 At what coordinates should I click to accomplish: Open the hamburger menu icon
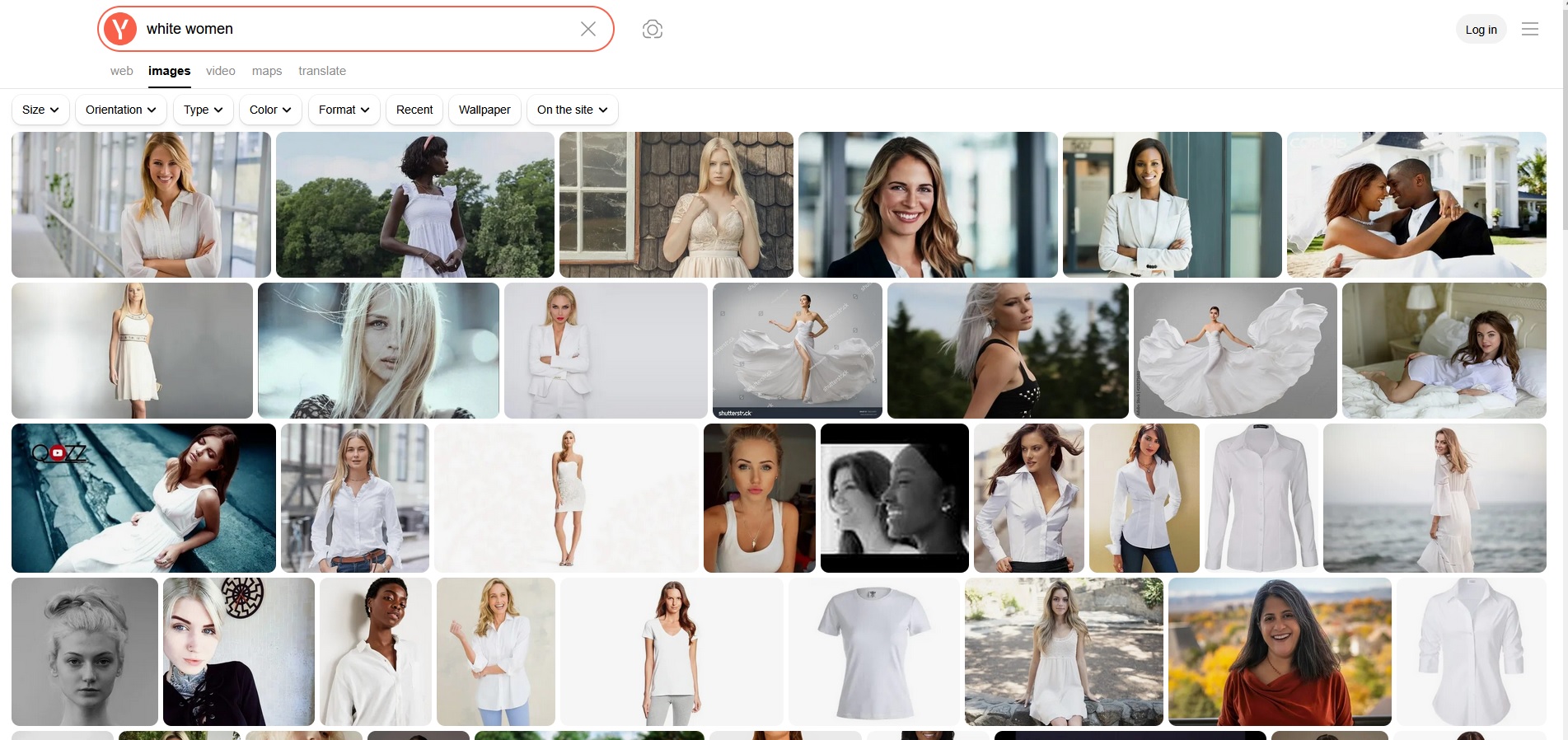pos(1530,30)
